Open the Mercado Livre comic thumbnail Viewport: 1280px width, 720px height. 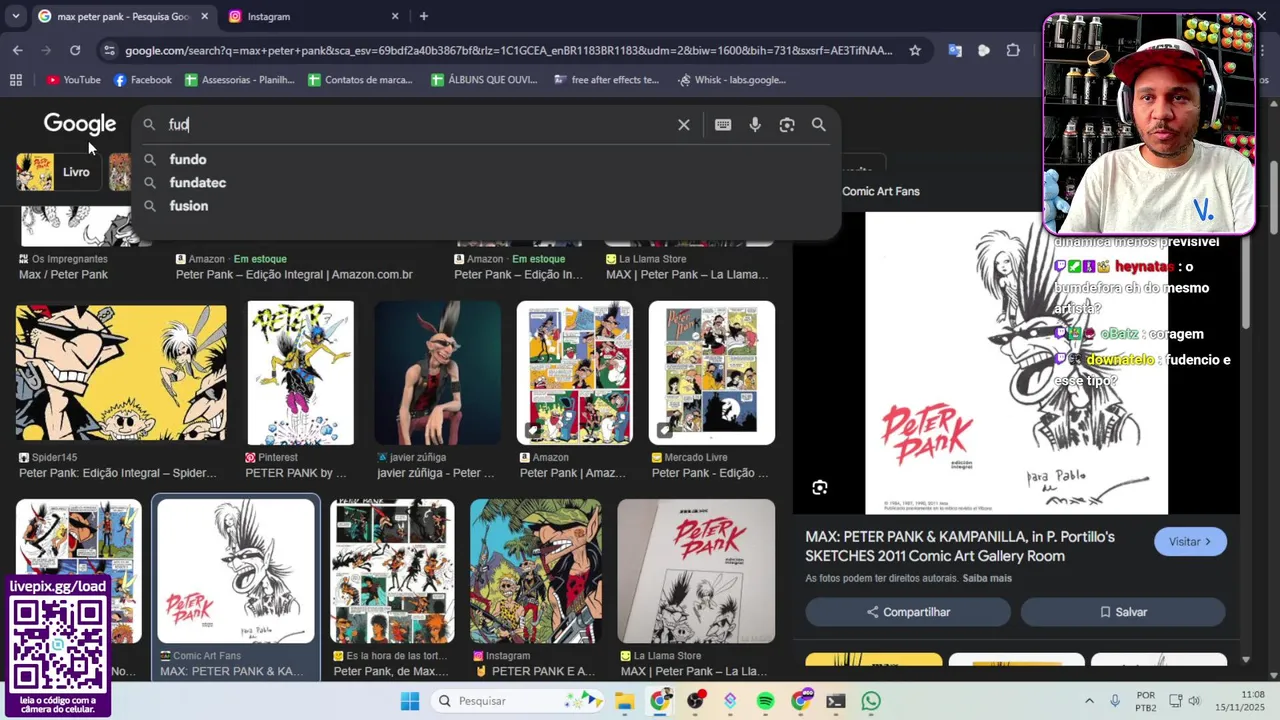coord(711,373)
